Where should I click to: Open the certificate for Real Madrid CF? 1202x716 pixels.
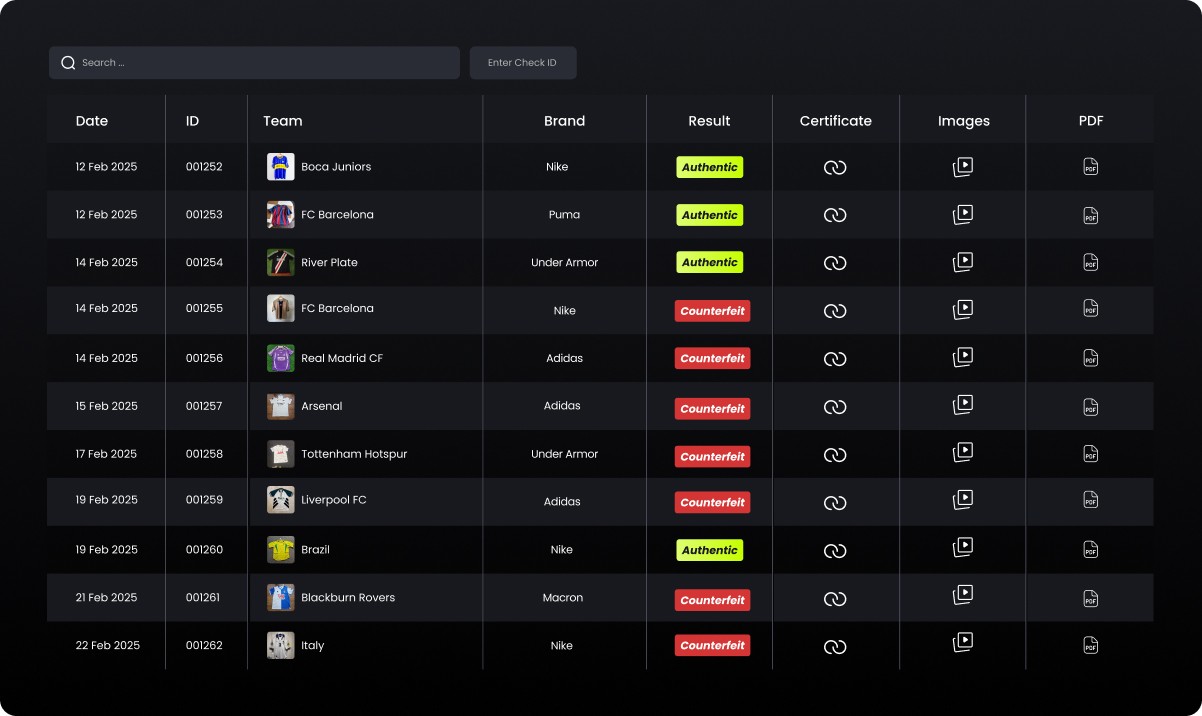click(835, 358)
